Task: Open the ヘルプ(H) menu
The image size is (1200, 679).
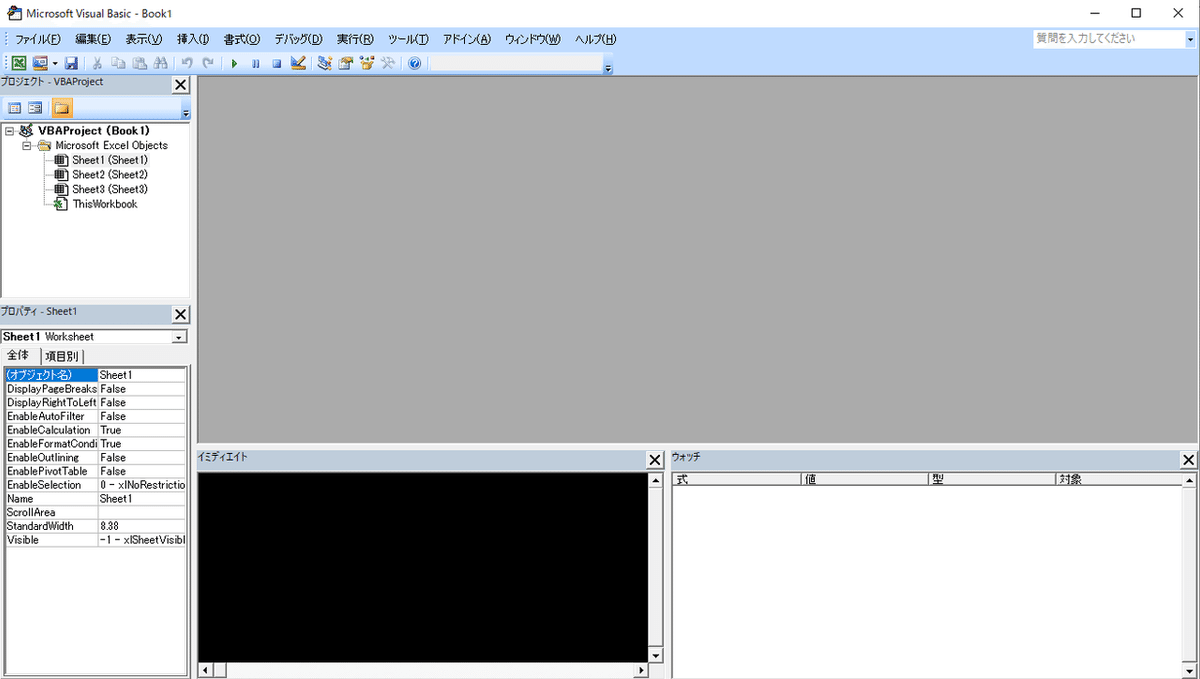Action: pyautogui.click(x=595, y=39)
